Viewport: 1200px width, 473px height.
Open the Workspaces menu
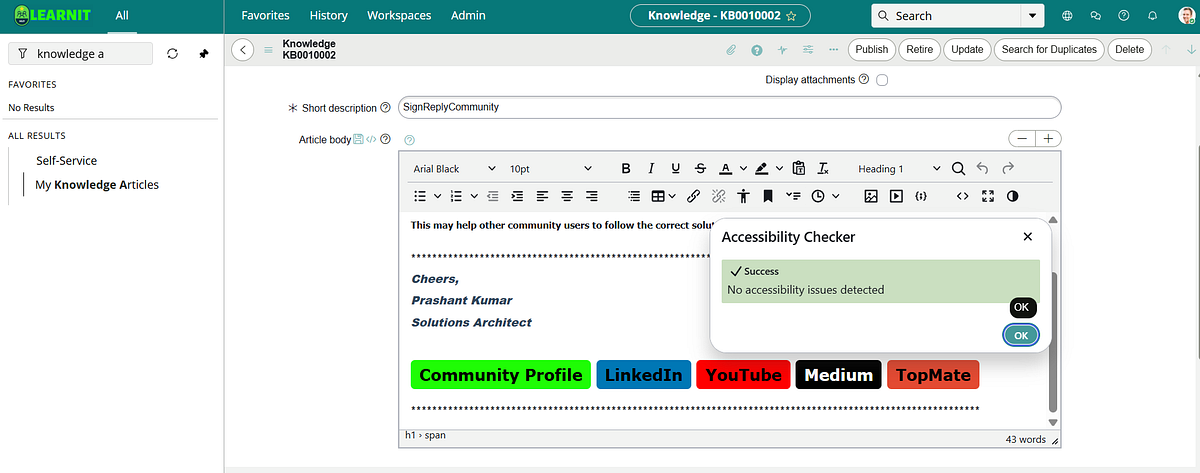[399, 16]
